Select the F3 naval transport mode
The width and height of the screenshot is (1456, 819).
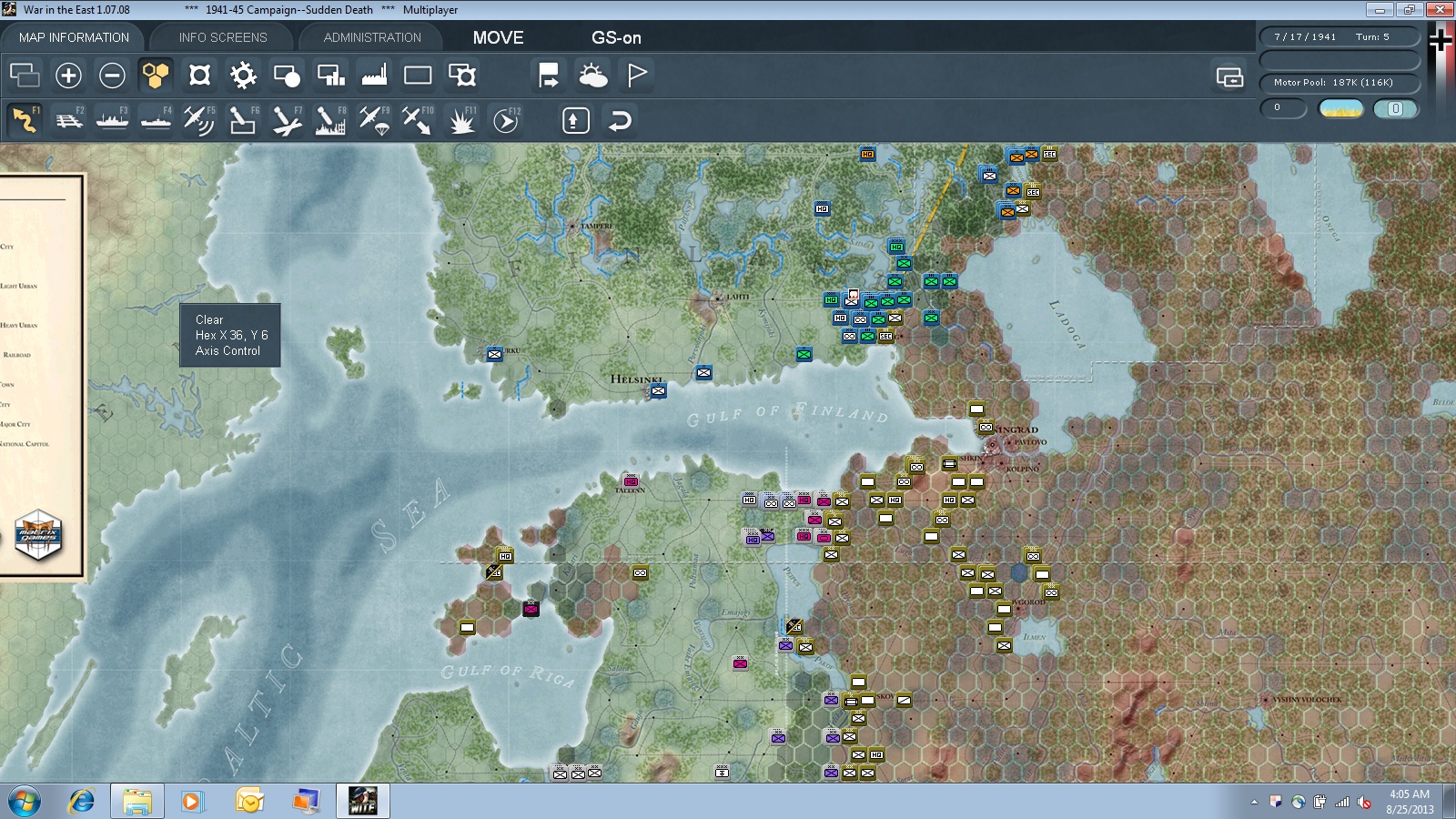[113, 120]
